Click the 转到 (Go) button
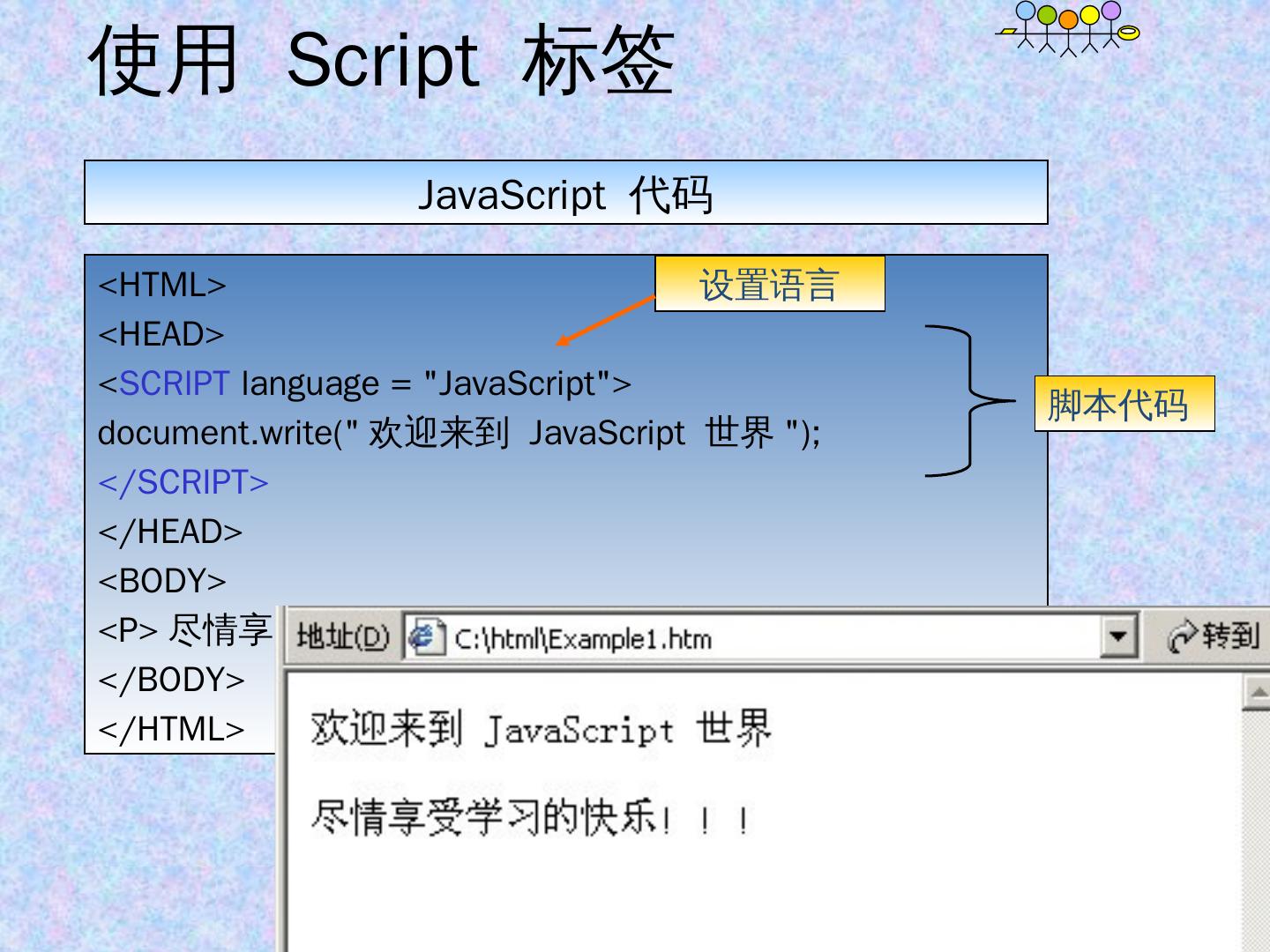The image size is (1270, 952). (1214, 636)
